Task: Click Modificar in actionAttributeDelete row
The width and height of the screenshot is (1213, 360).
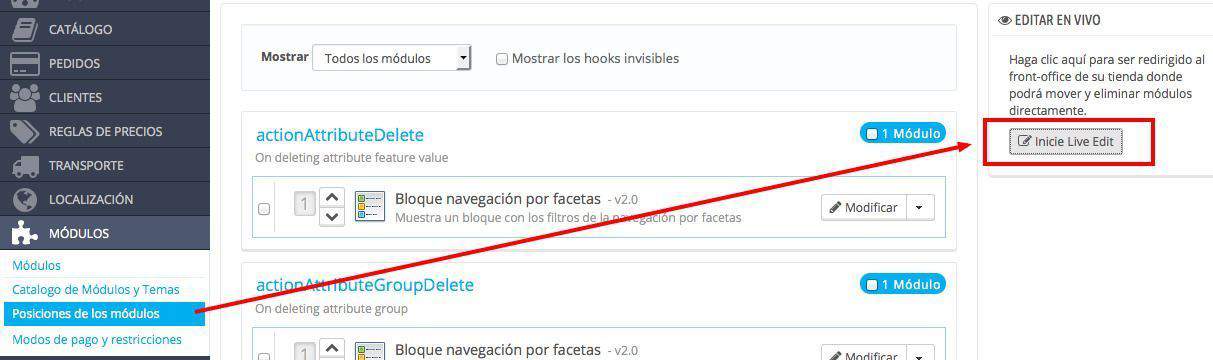Action: 864,207
